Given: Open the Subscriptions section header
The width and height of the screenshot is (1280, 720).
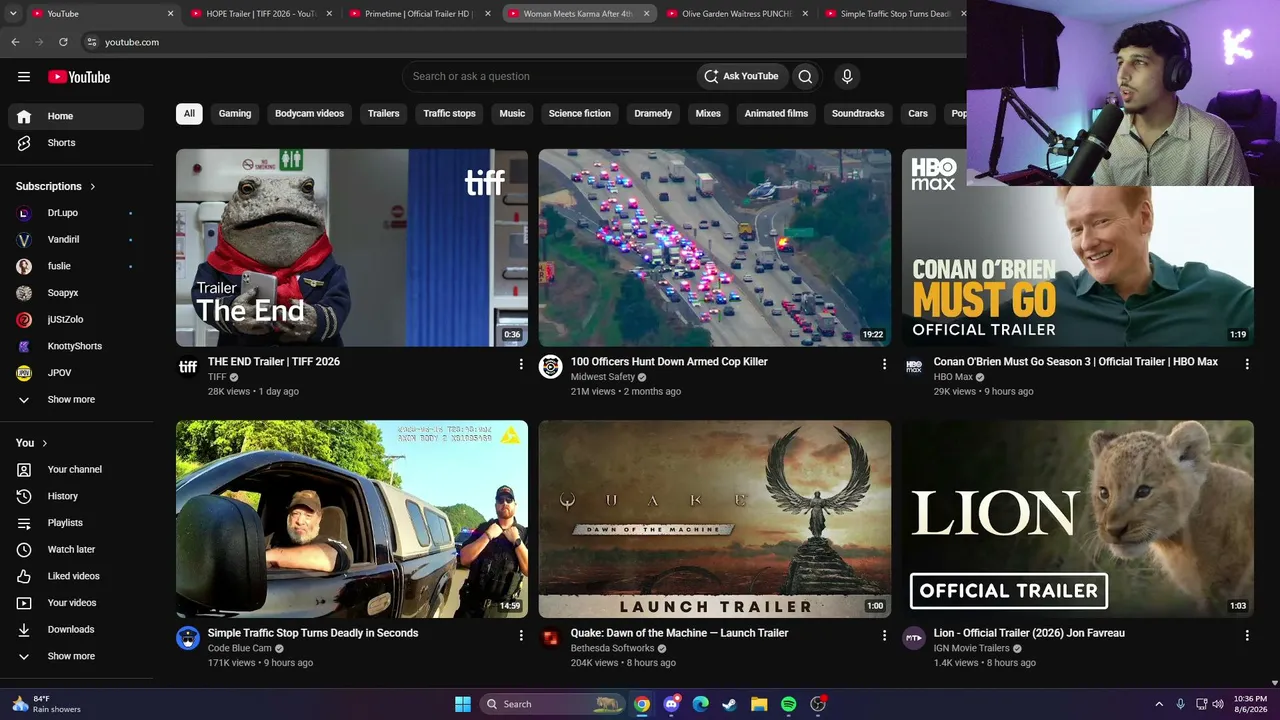Looking at the screenshot, I should [56, 186].
